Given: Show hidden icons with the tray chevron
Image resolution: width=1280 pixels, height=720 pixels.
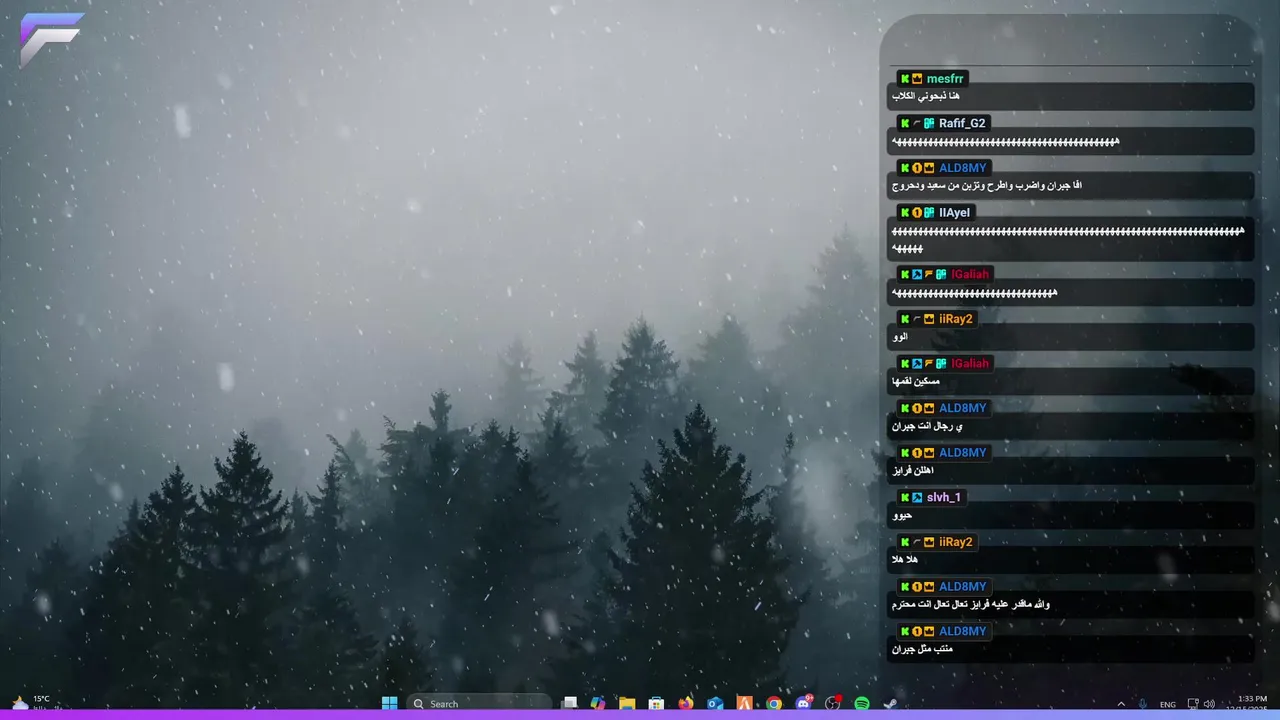Looking at the screenshot, I should (x=1121, y=704).
